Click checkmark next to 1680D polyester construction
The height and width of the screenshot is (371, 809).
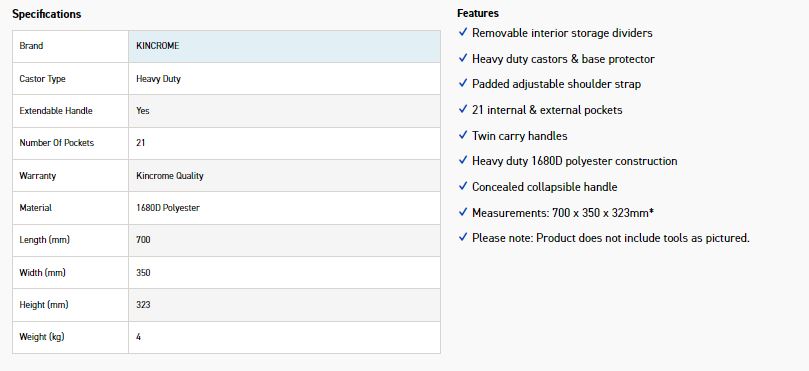click(x=463, y=160)
